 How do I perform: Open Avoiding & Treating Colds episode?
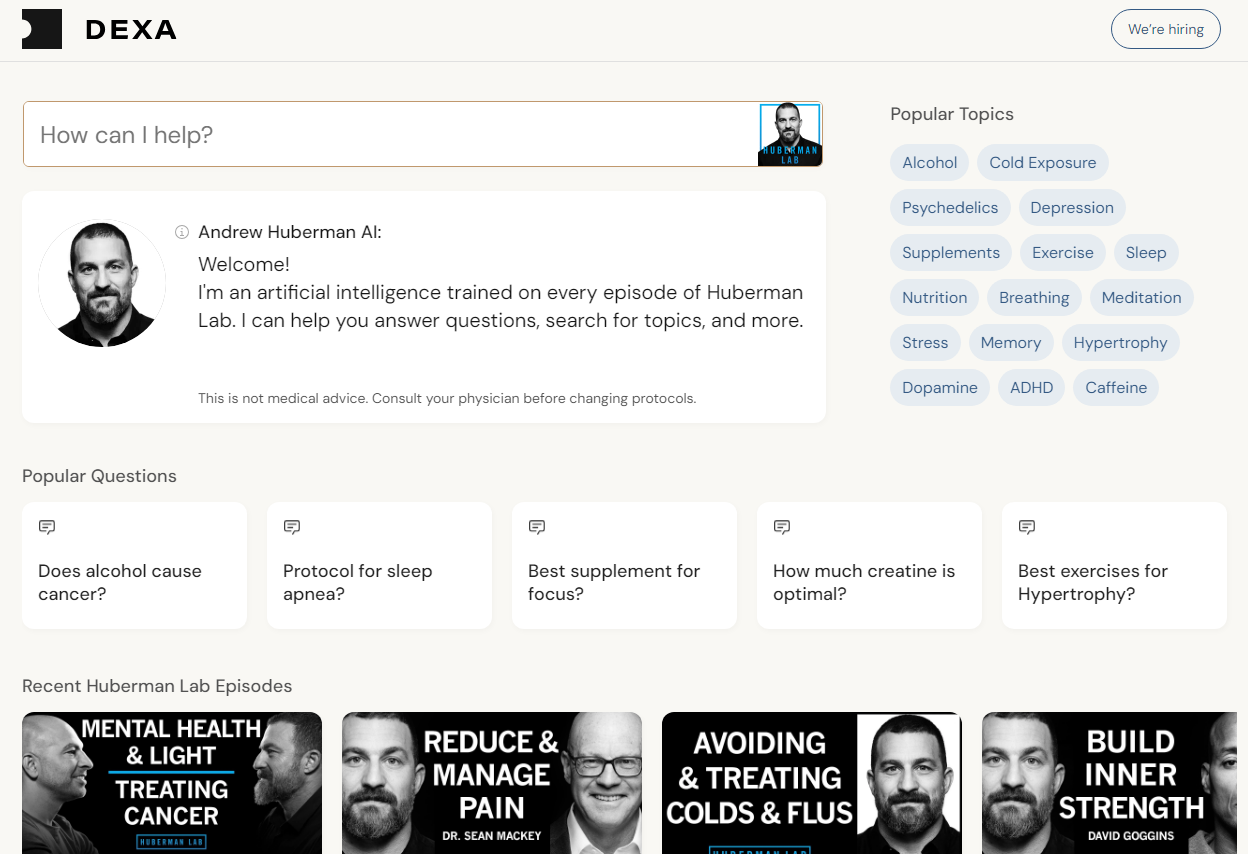812,783
